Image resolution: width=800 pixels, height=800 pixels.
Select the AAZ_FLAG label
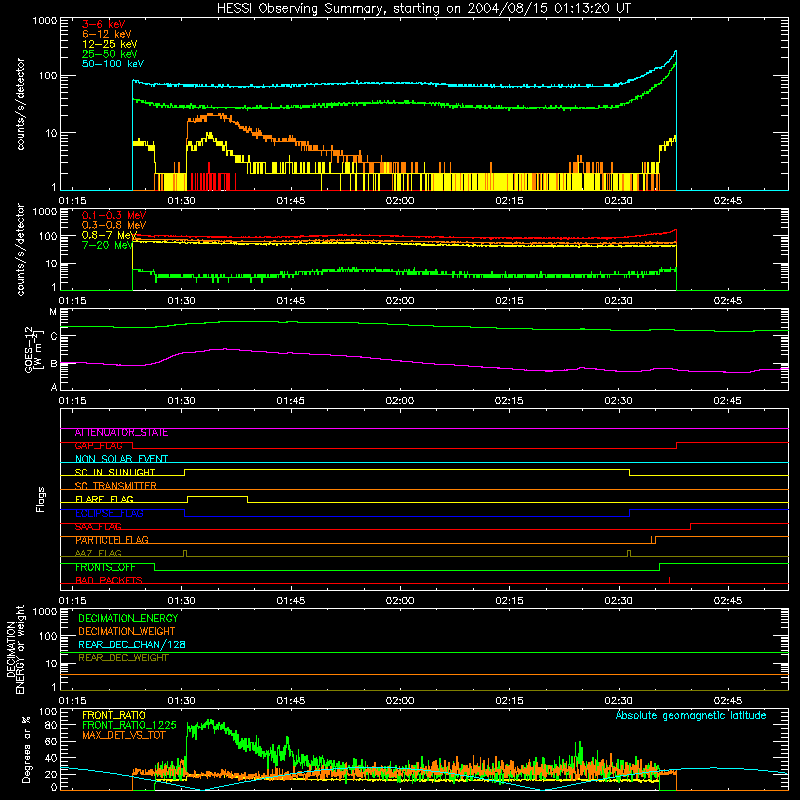tap(98, 553)
